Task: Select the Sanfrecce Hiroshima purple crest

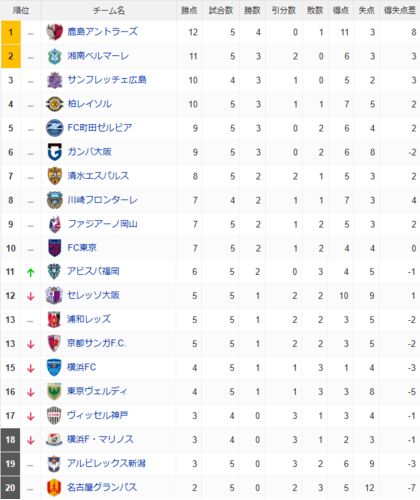Action: coord(54,80)
